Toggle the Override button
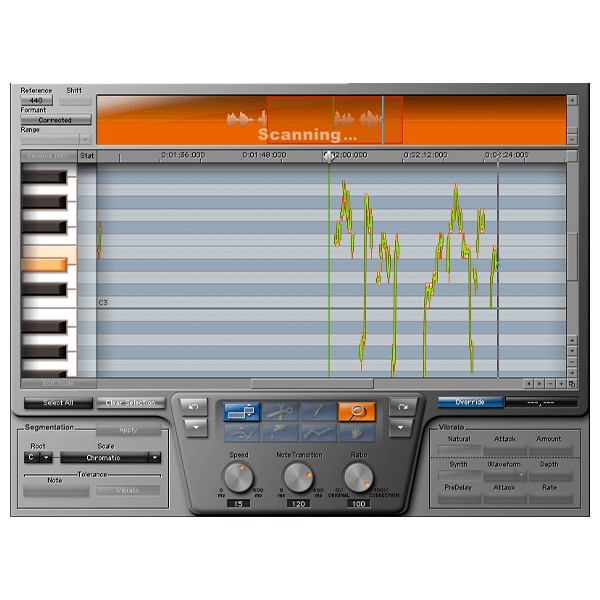This screenshot has height=600, width=600. 470,402
